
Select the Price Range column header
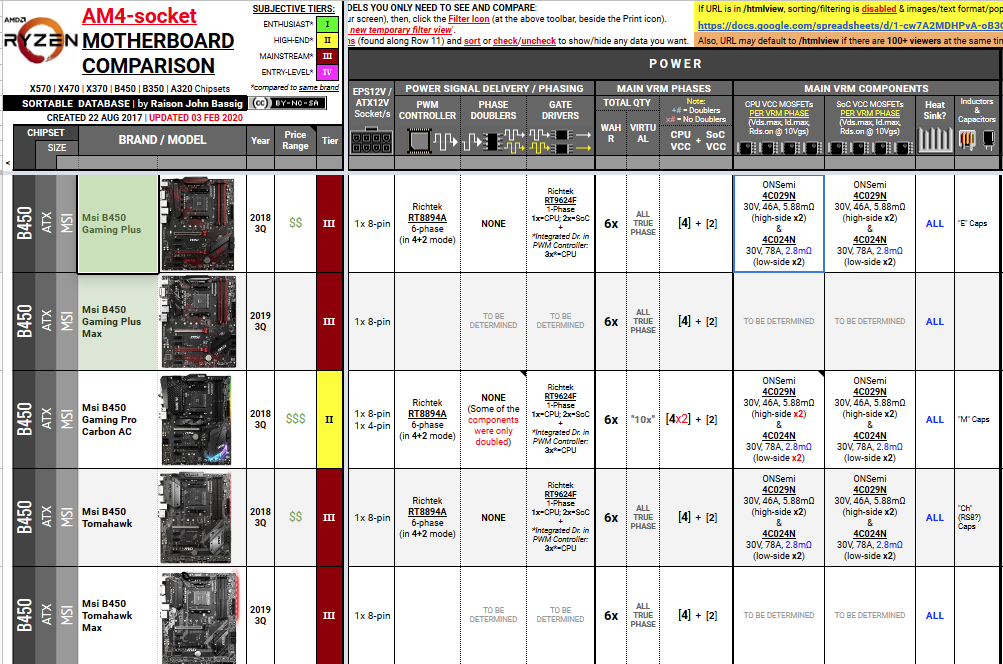tap(295, 140)
